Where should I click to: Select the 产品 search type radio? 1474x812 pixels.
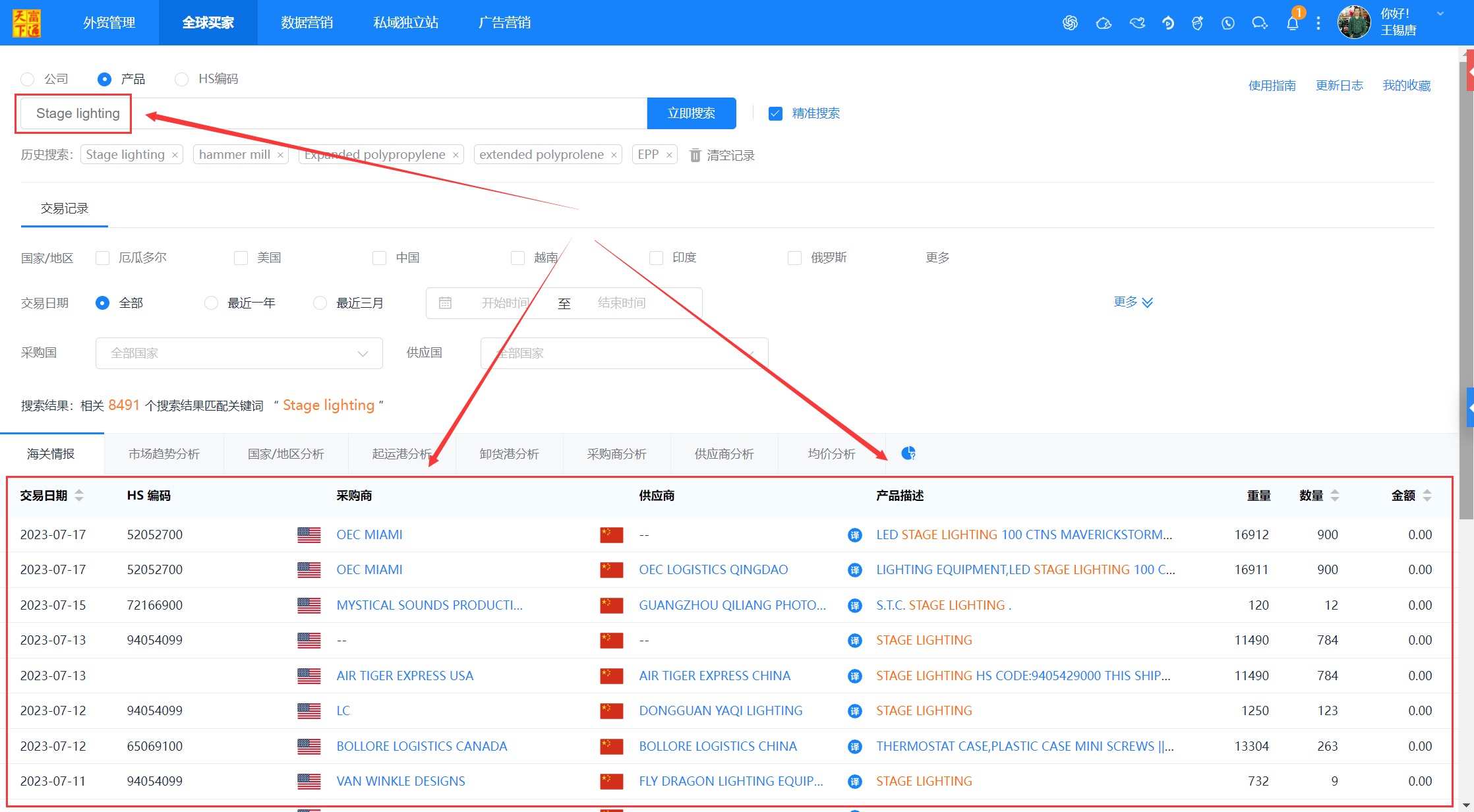(104, 79)
